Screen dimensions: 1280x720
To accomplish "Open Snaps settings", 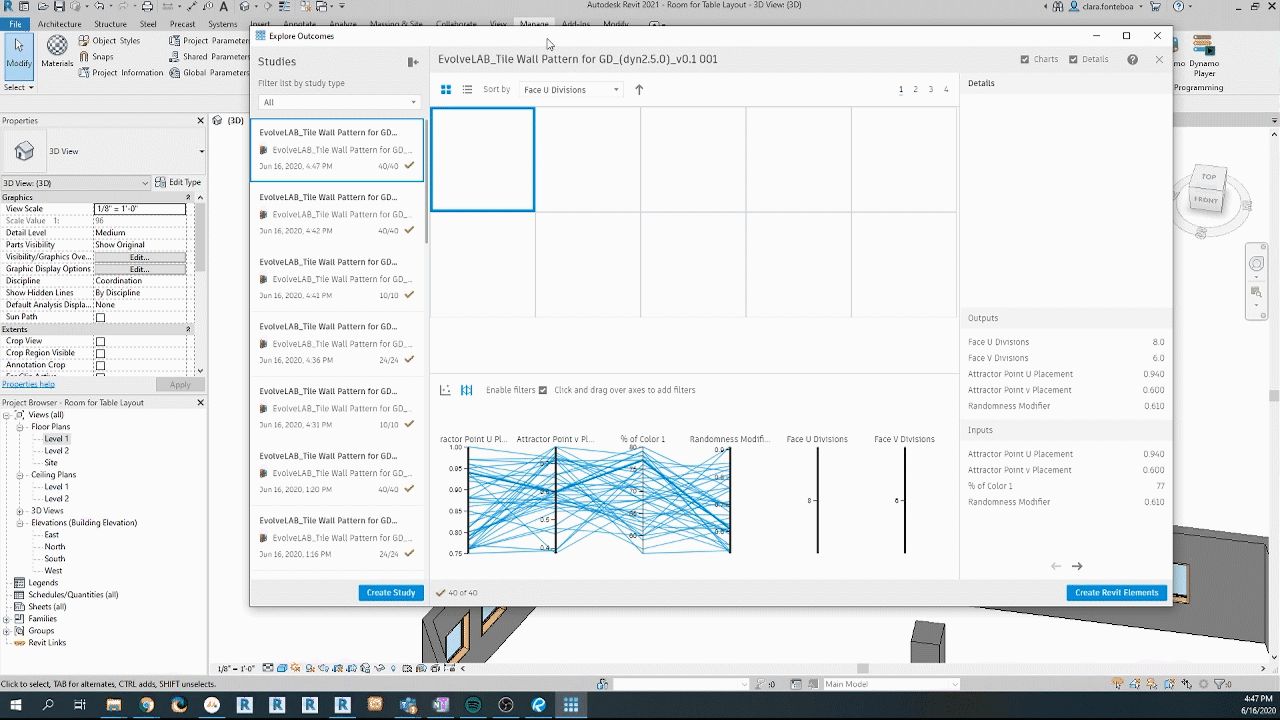I will pos(95,57).
